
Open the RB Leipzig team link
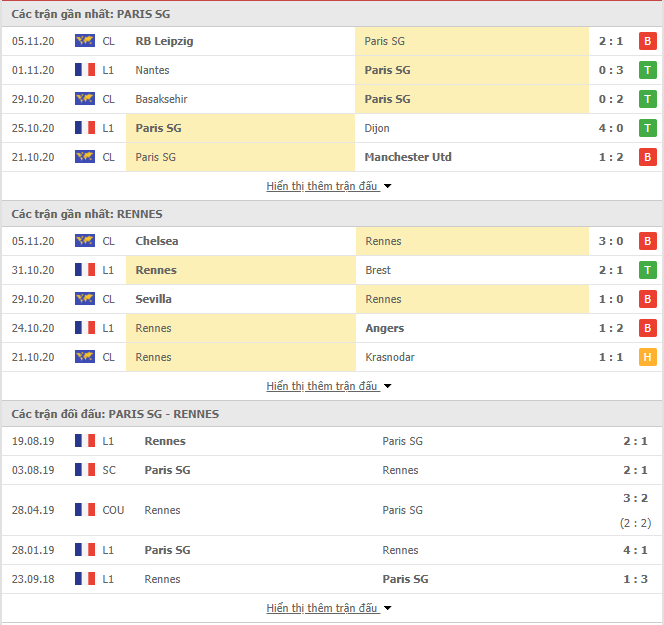[x=164, y=41]
